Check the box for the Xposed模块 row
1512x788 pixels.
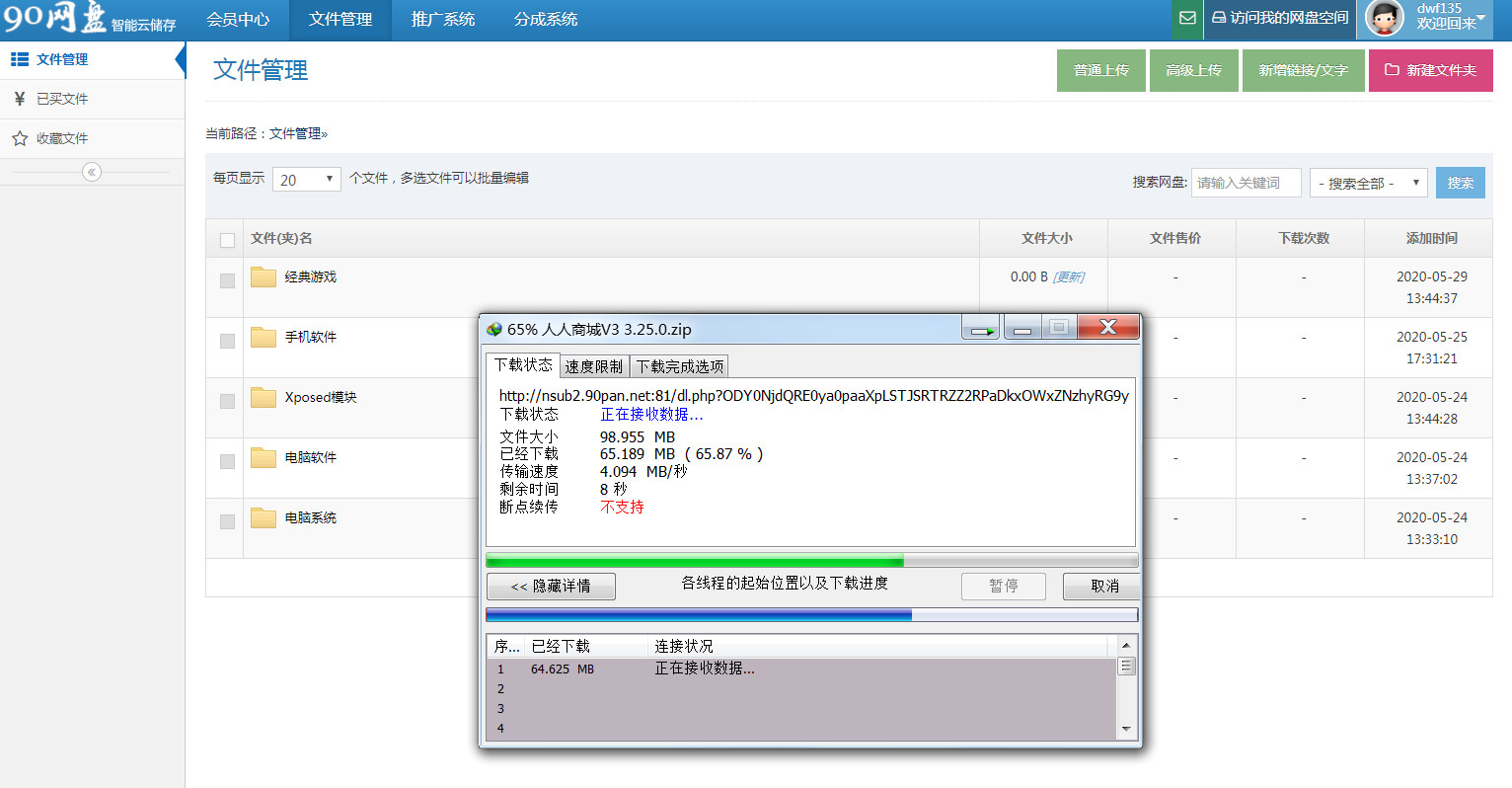227,401
